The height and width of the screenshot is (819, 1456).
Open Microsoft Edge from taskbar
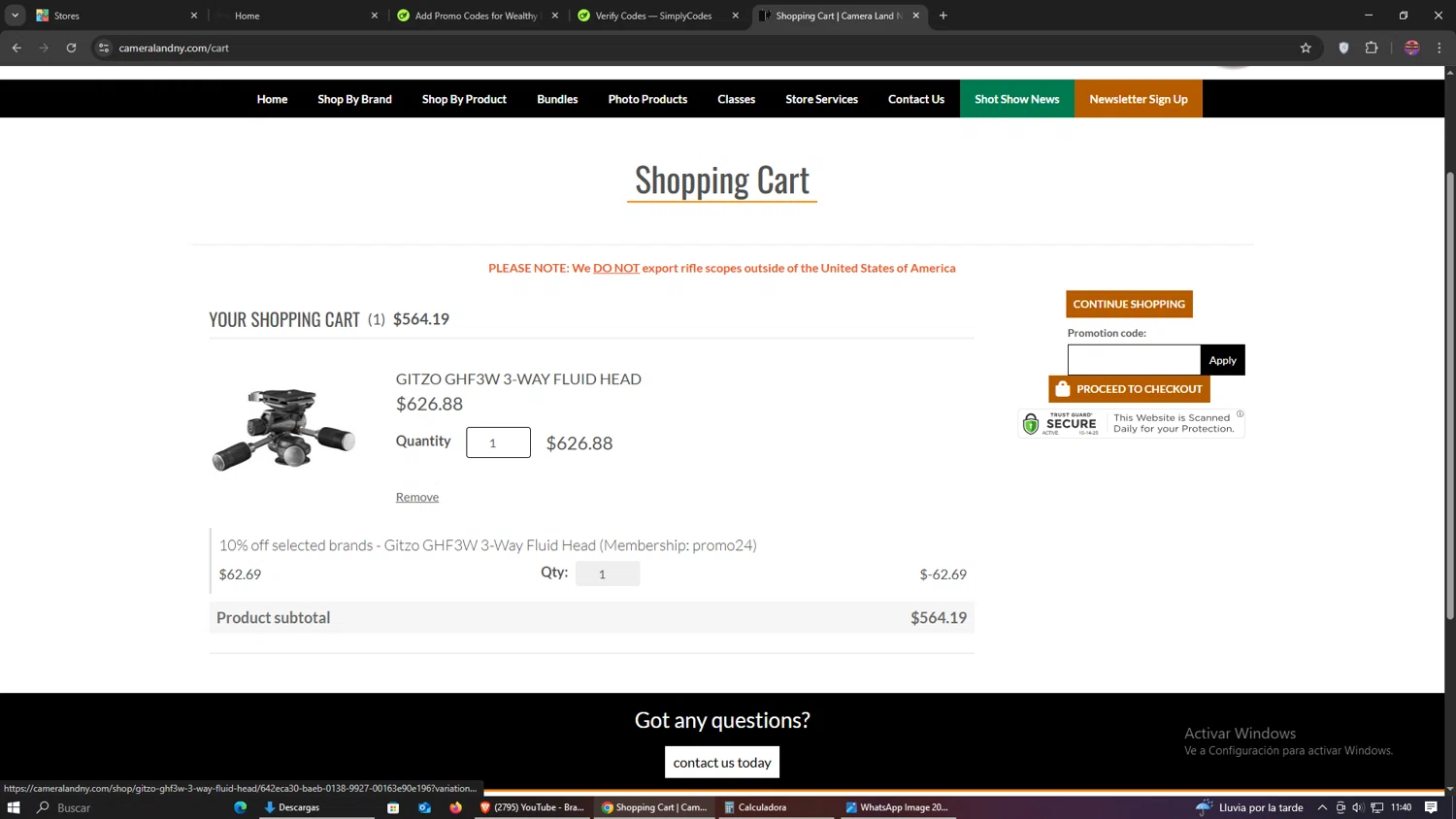click(240, 807)
